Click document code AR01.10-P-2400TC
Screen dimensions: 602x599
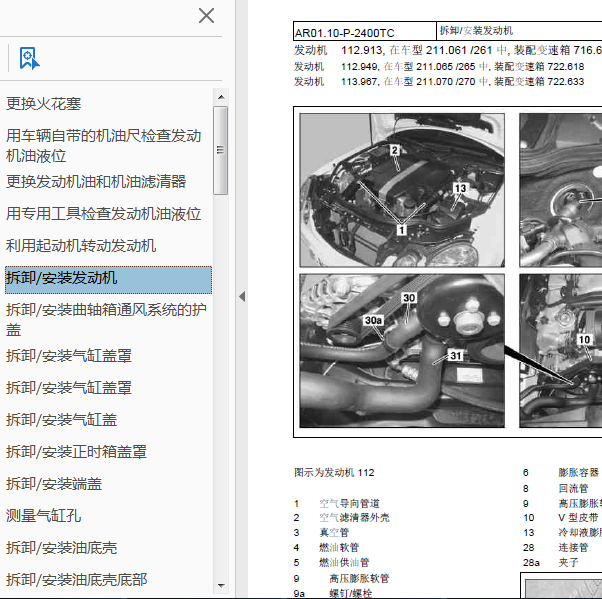(x=344, y=33)
